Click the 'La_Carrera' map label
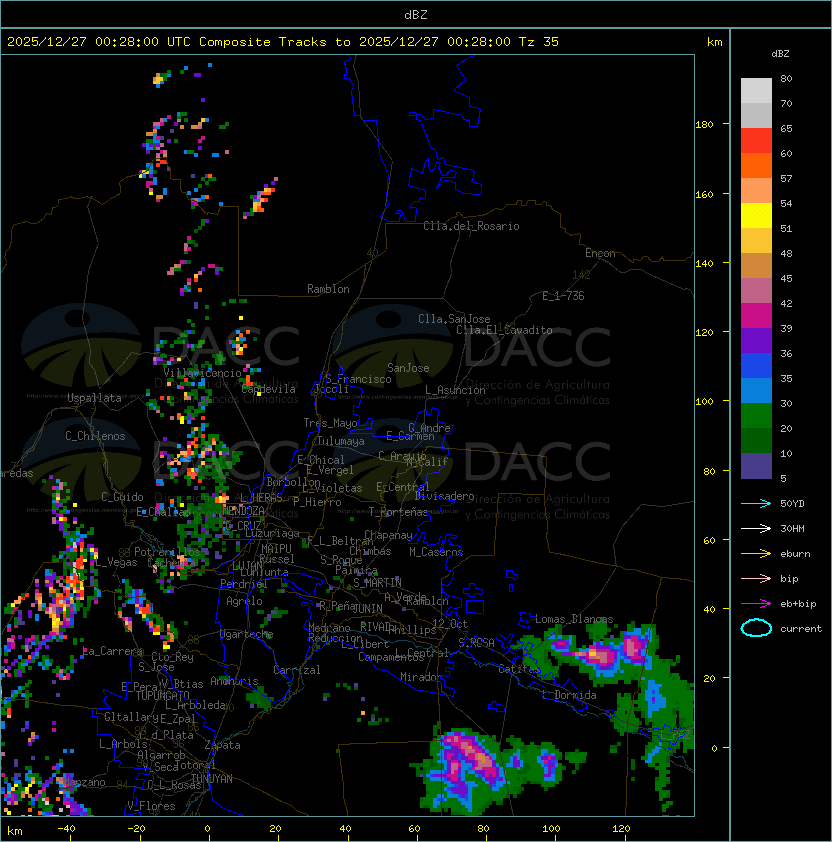 [x=113, y=651]
